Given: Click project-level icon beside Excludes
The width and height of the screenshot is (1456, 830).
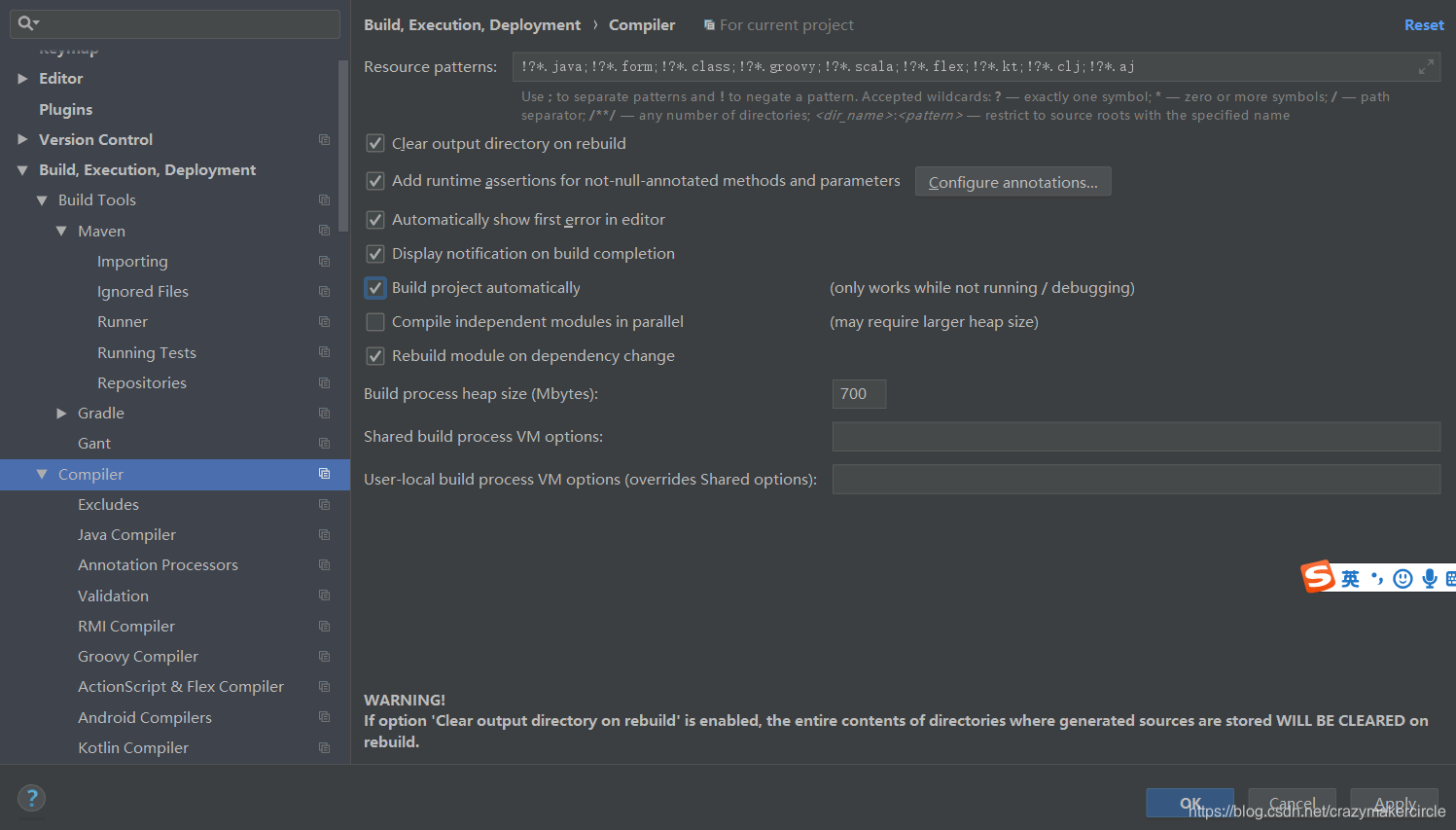Looking at the screenshot, I should (x=325, y=505).
